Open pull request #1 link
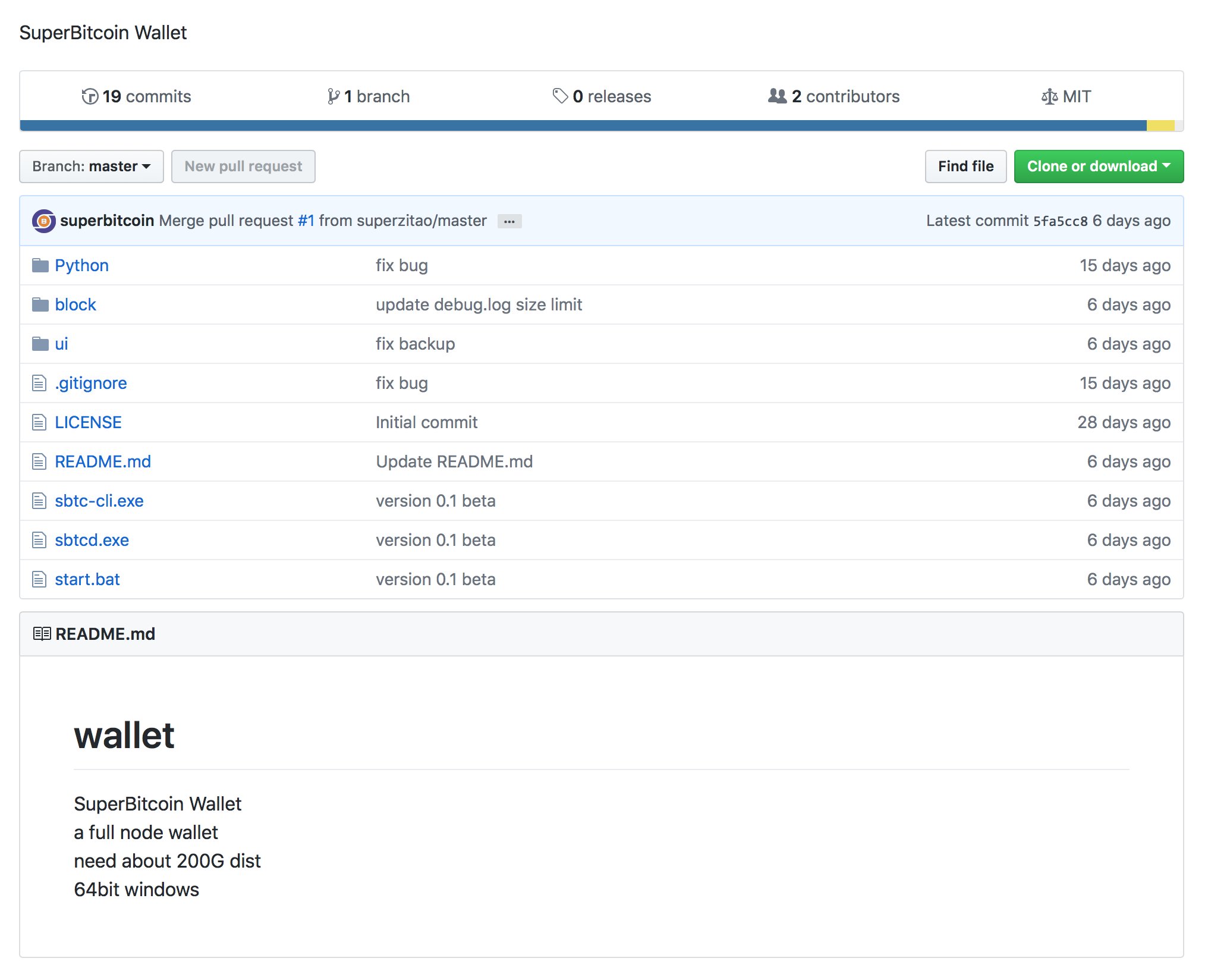The image size is (1208, 980). pos(306,221)
